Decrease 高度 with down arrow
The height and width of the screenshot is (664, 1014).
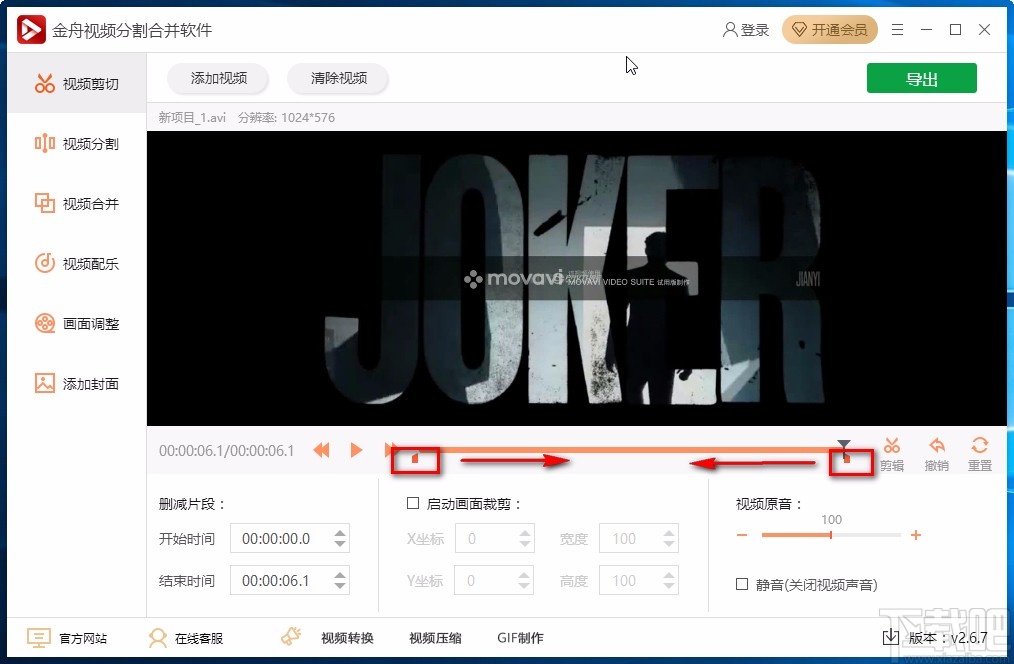click(x=669, y=586)
